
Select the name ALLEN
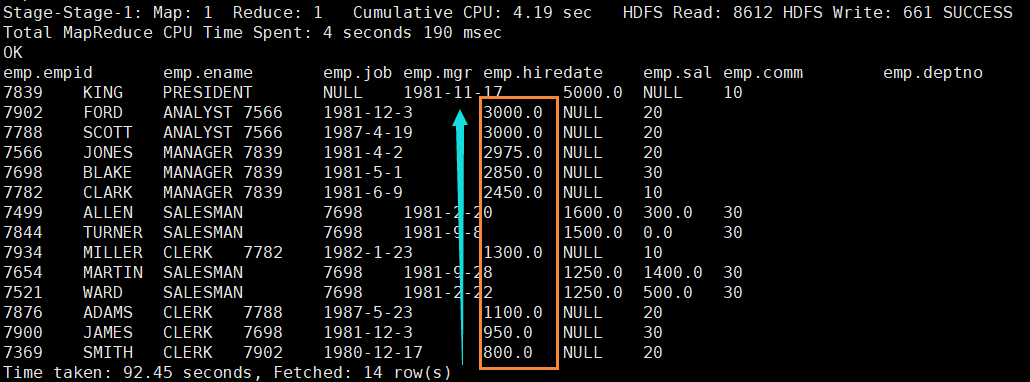[108, 213]
